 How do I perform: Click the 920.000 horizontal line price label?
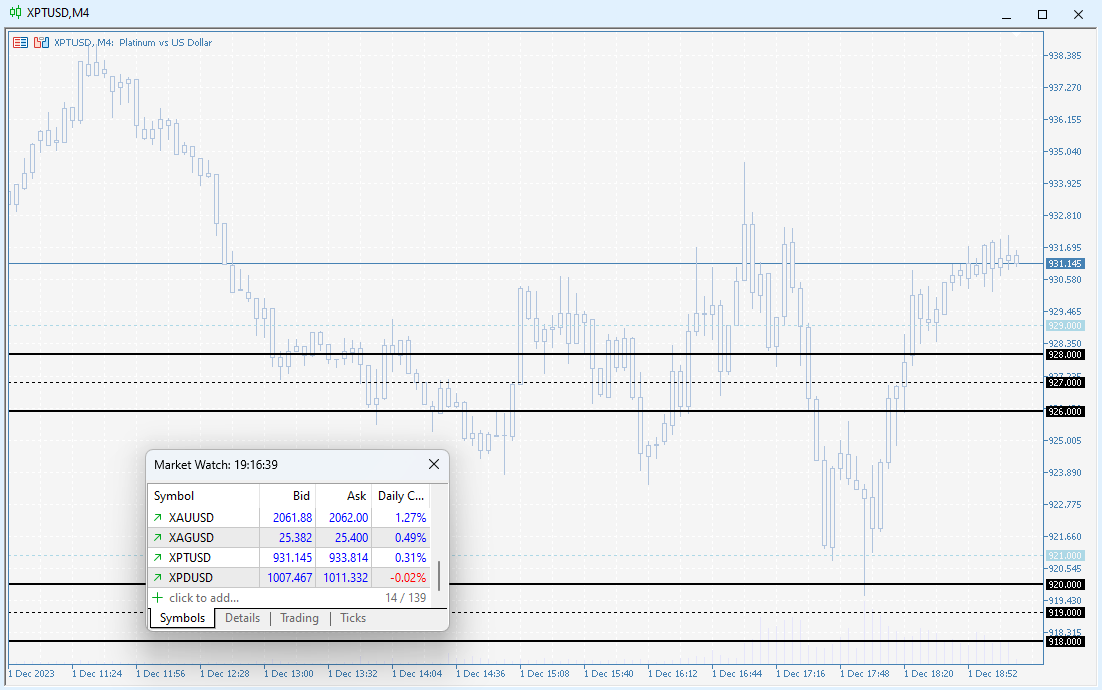(1065, 585)
